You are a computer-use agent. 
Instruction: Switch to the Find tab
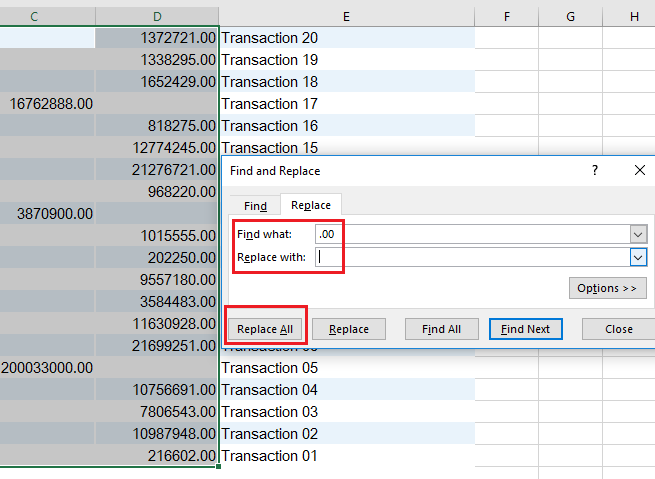coord(256,205)
